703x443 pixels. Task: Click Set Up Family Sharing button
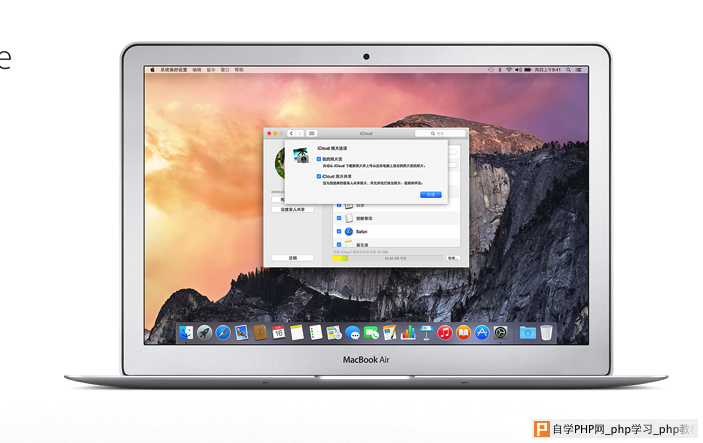293,209
